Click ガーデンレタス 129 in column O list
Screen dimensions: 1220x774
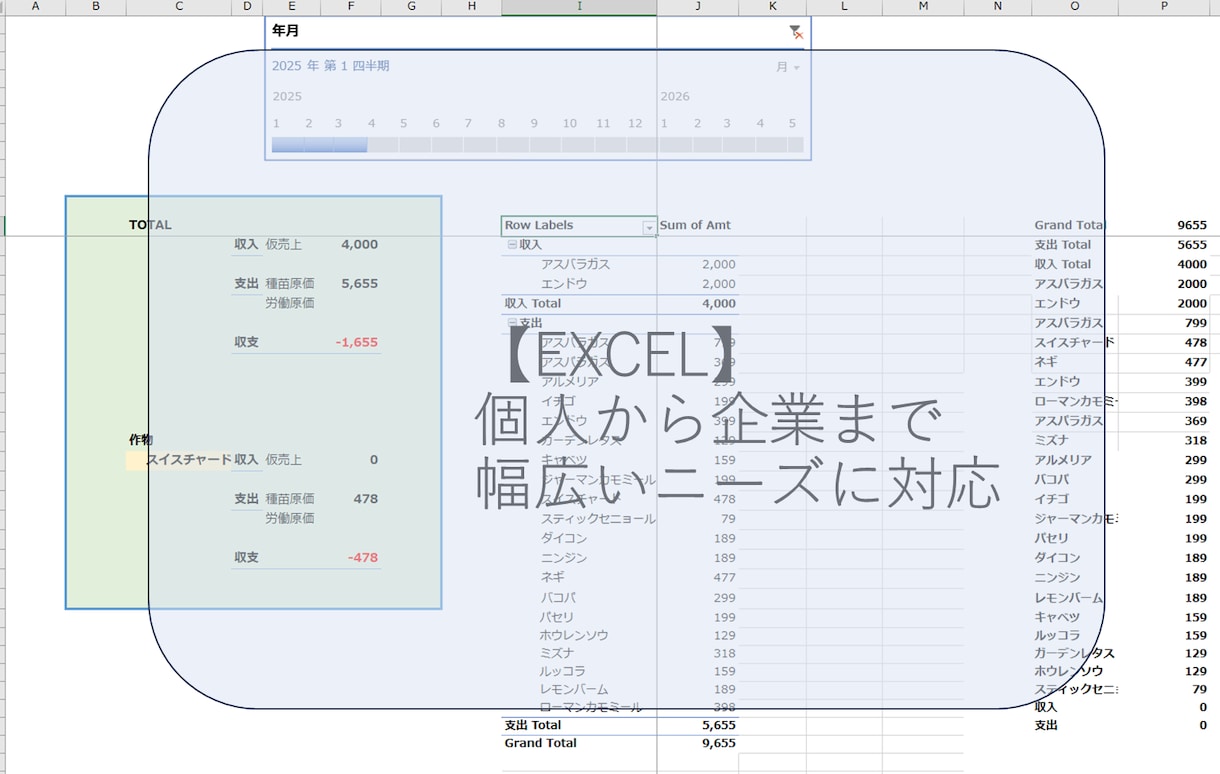[x=1121, y=653]
